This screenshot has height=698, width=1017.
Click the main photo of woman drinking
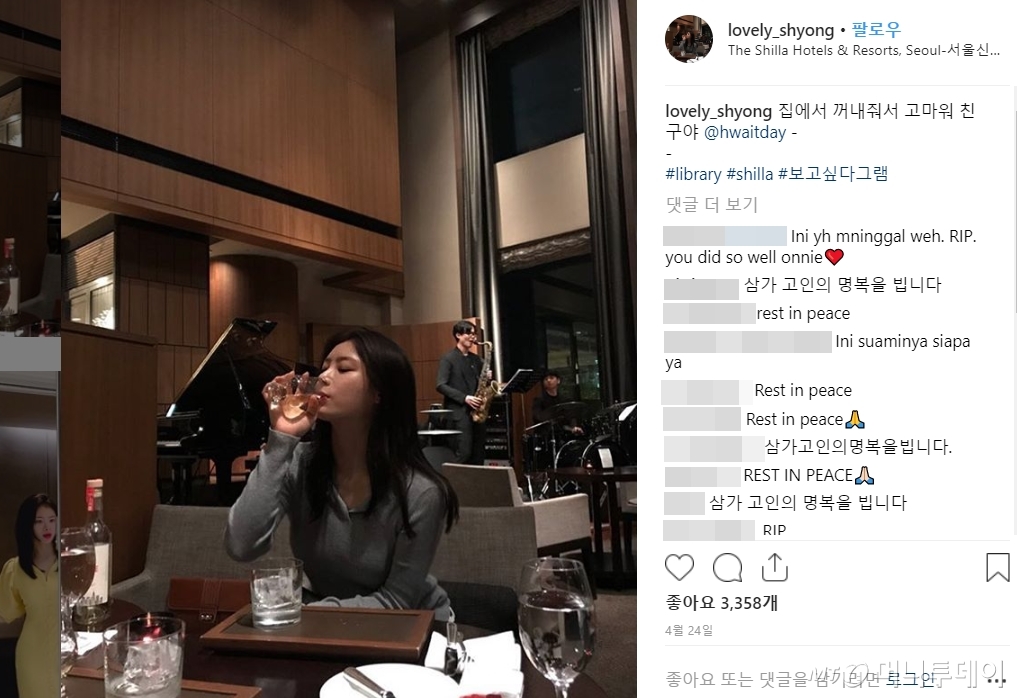tap(349, 349)
